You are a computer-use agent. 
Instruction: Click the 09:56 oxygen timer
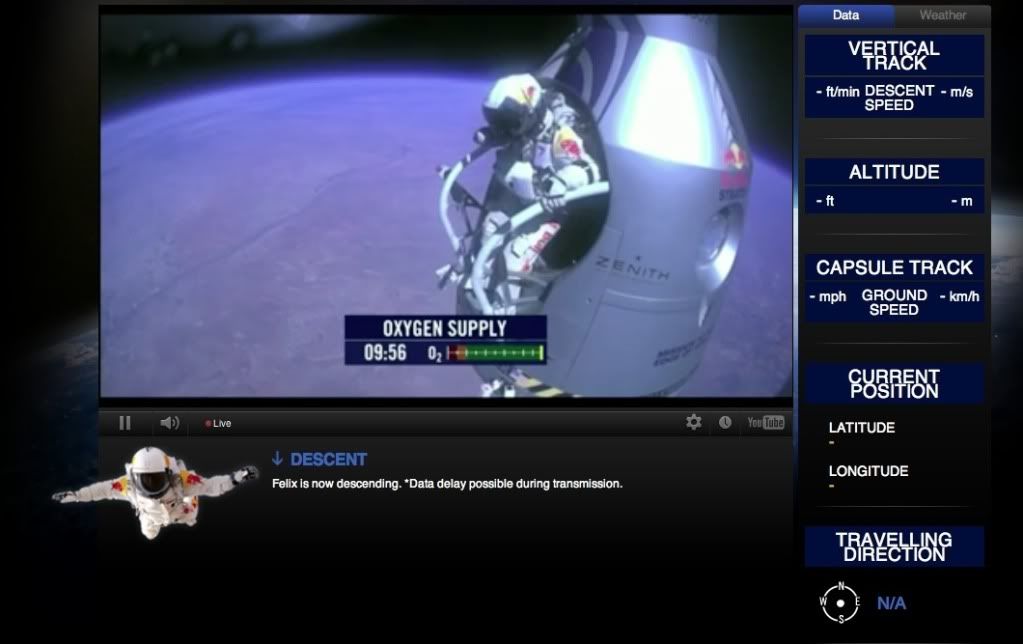click(385, 353)
